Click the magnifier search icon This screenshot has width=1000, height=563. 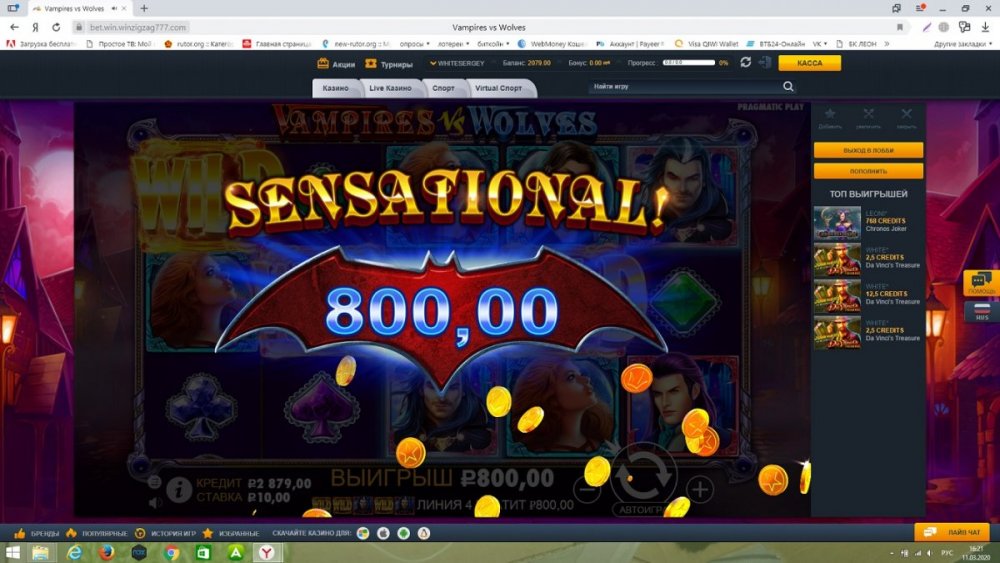click(789, 87)
